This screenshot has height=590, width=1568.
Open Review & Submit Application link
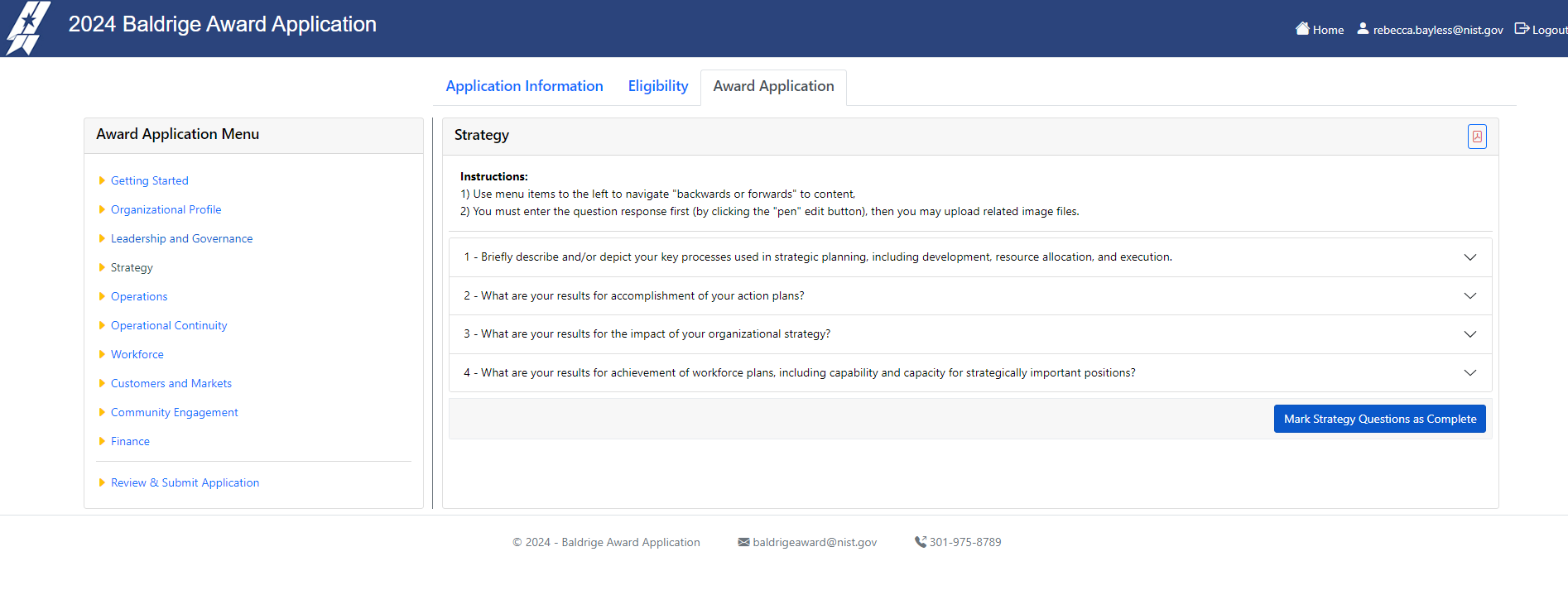coord(185,482)
